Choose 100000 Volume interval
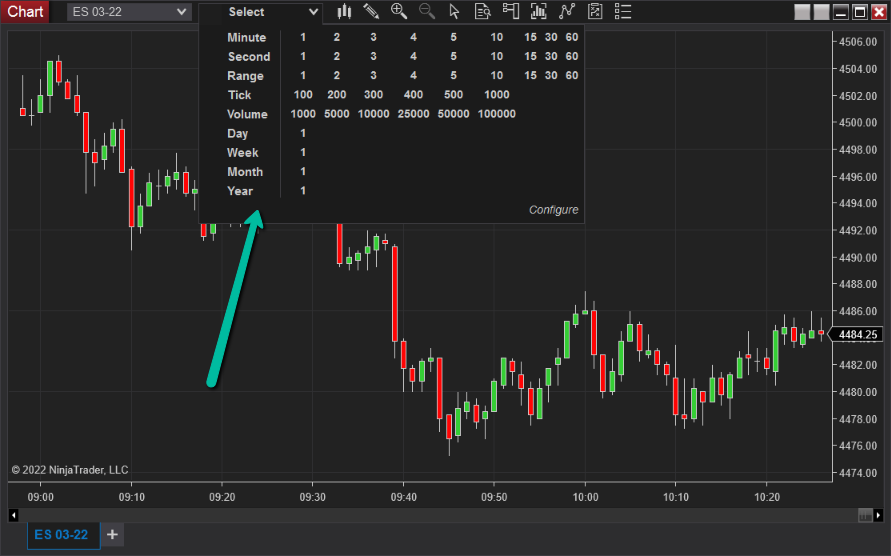 (x=497, y=114)
